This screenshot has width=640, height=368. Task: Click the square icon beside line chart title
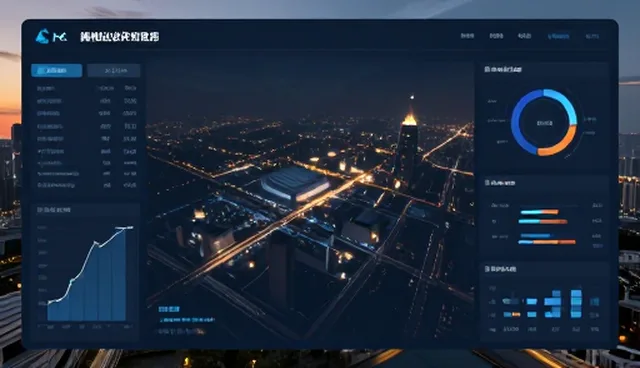click(40, 210)
